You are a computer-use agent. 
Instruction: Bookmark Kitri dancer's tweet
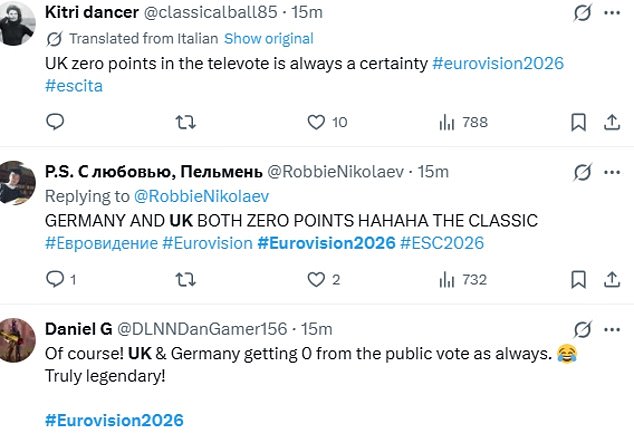tap(578, 122)
